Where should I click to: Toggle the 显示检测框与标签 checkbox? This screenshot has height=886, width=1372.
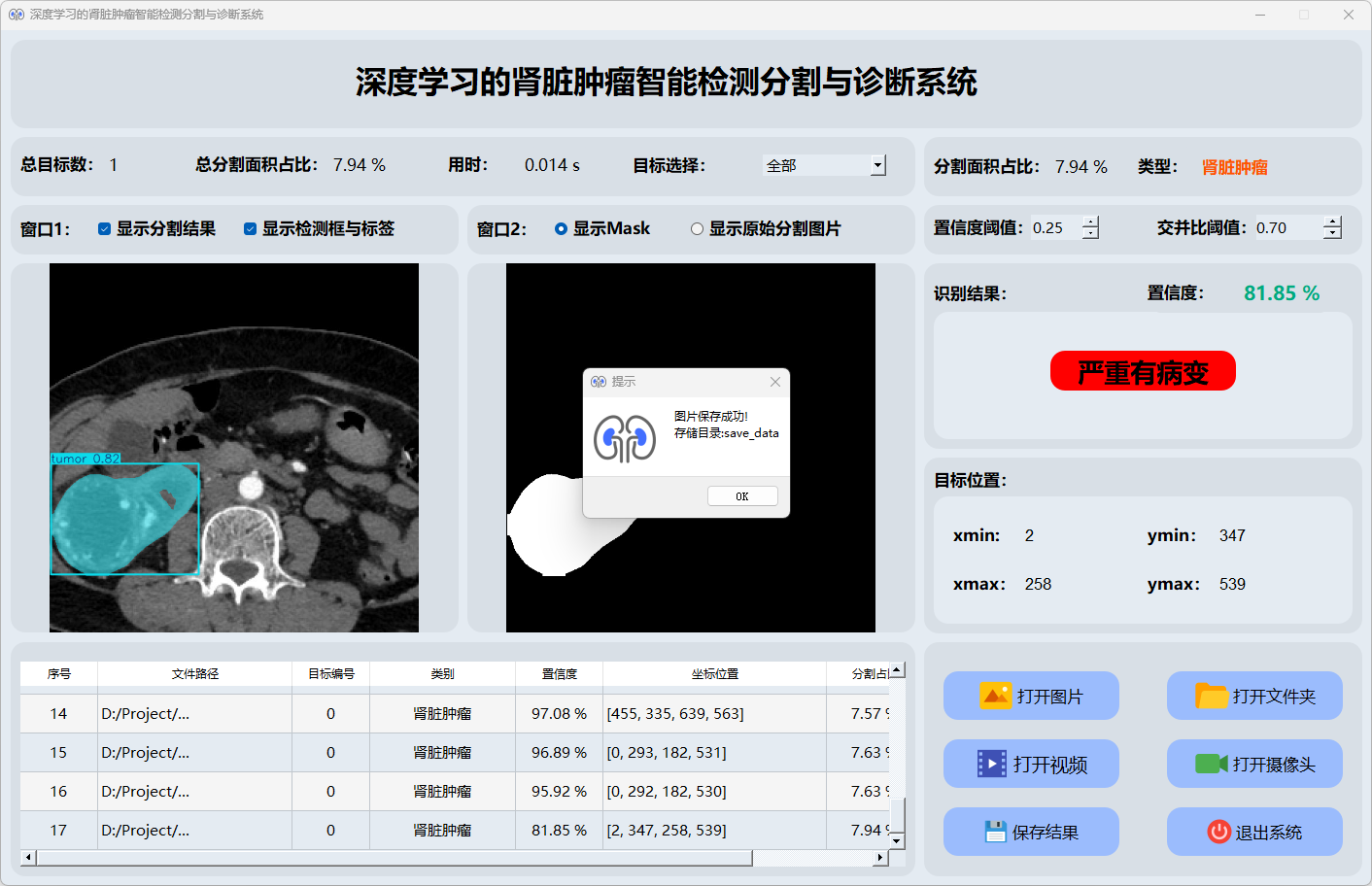[x=250, y=229]
